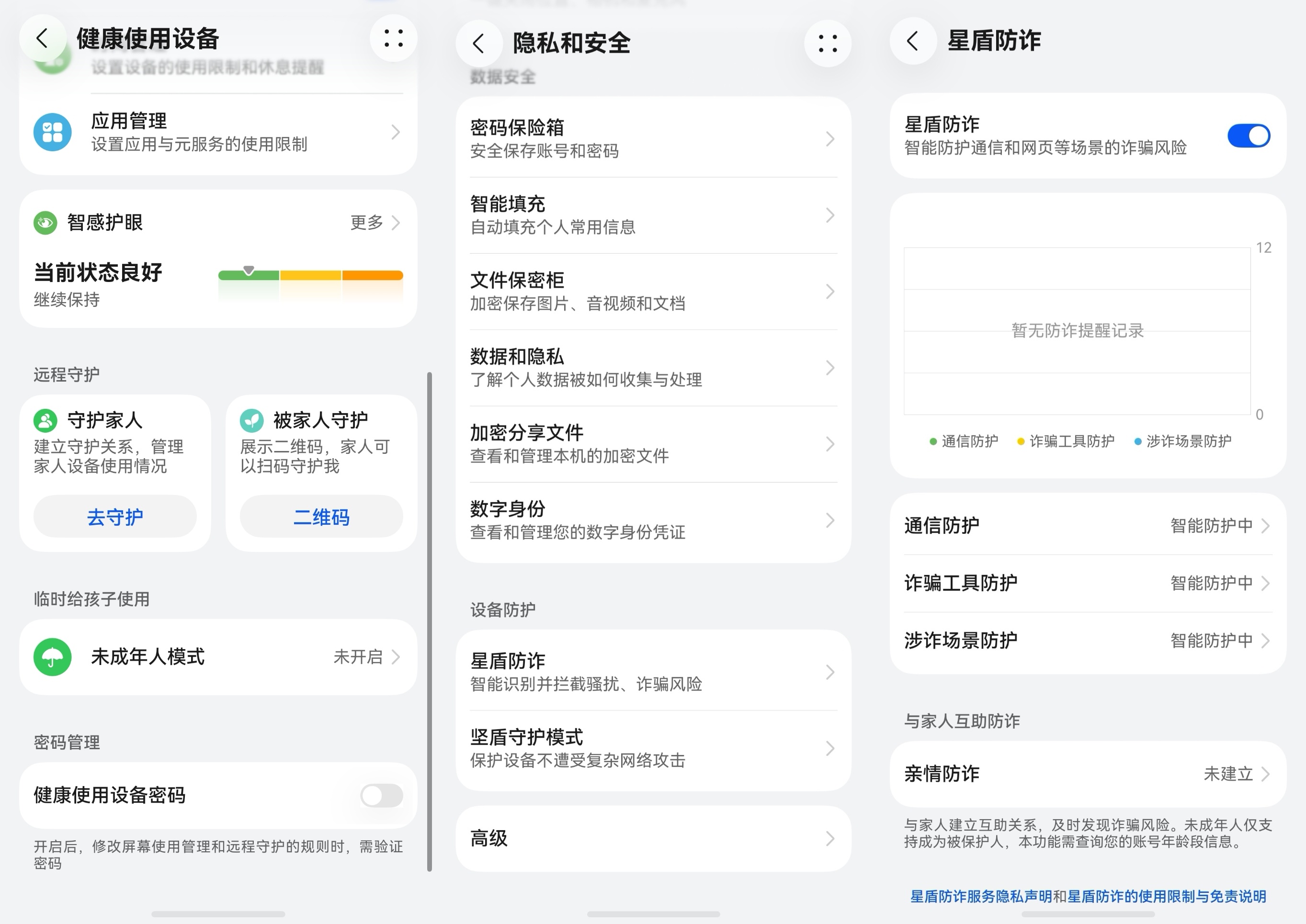The height and width of the screenshot is (924, 1306).
Task: Enable 健康使用设备密码 switch
Action: pyautogui.click(x=381, y=795)
